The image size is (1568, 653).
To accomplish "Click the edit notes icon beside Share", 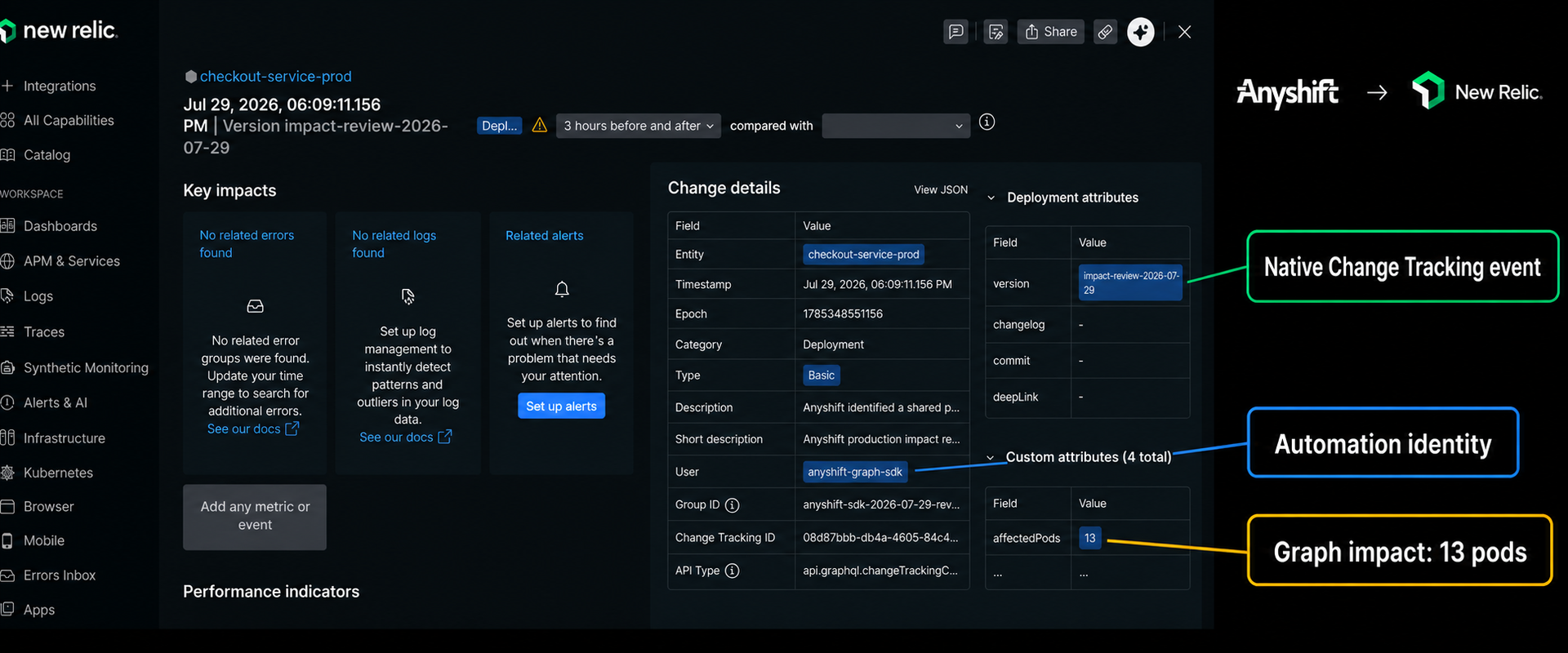I will pos(996,32).
